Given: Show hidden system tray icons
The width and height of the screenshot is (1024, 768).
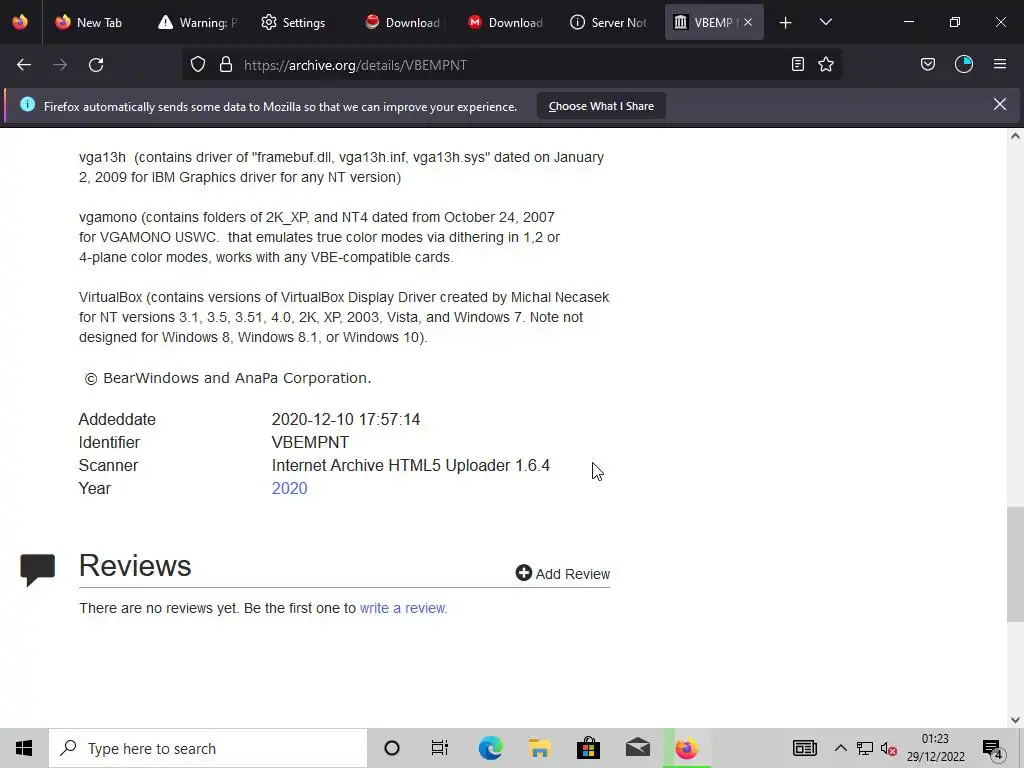Looking at the screenshot, I should click(840, 748).
